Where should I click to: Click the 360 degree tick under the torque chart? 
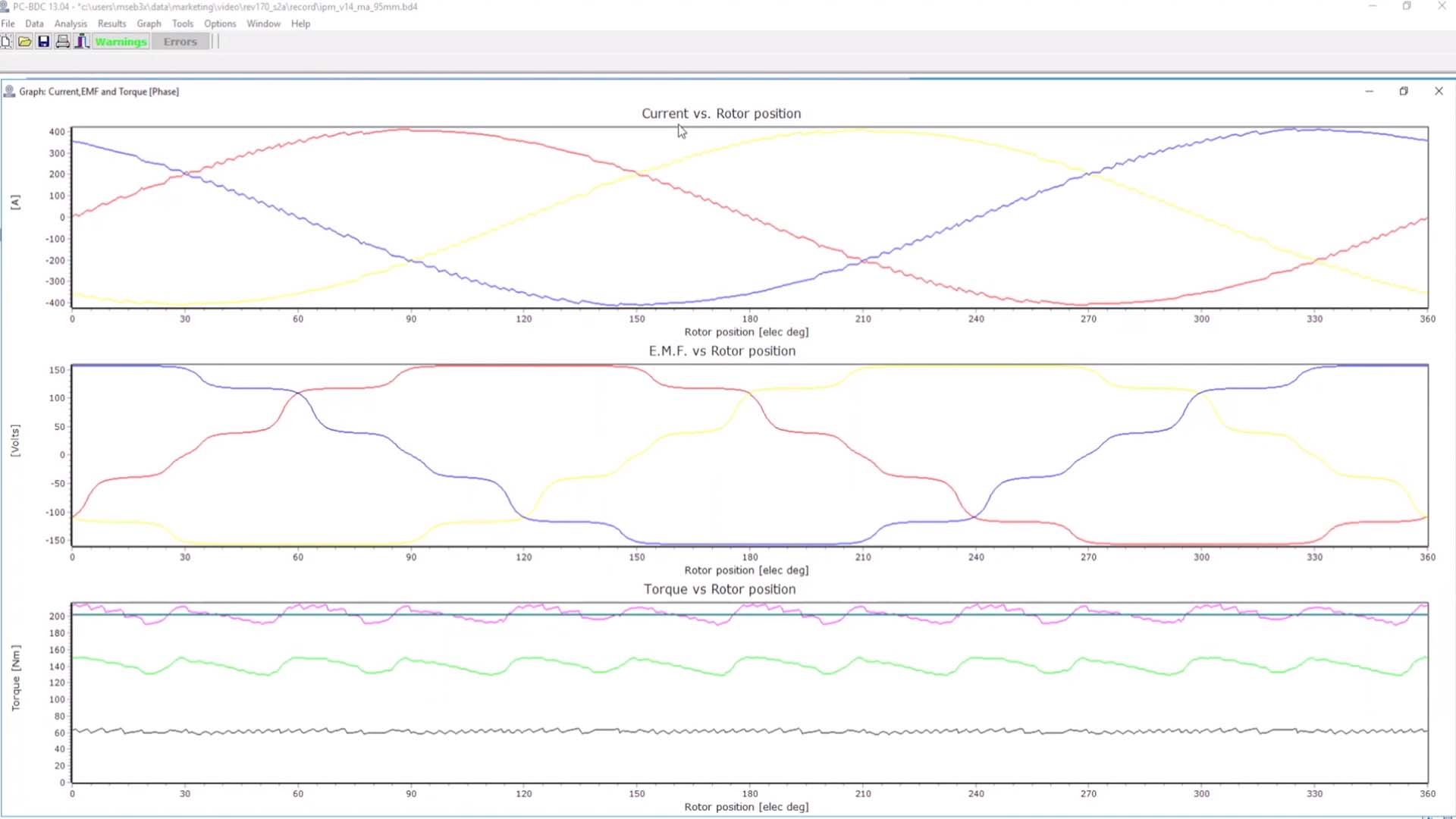click(x=1427, y=794)
